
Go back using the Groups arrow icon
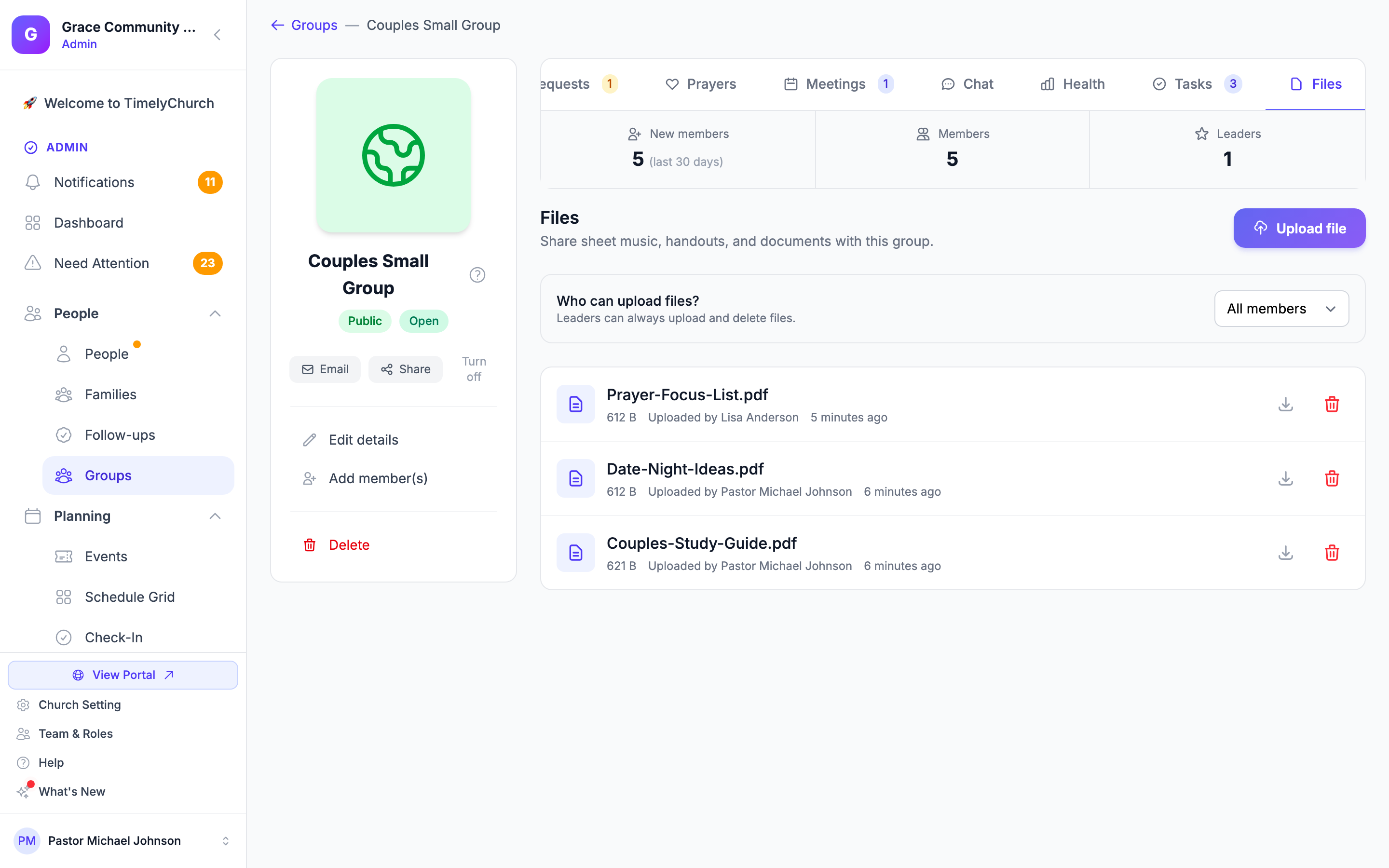[277, 25]
